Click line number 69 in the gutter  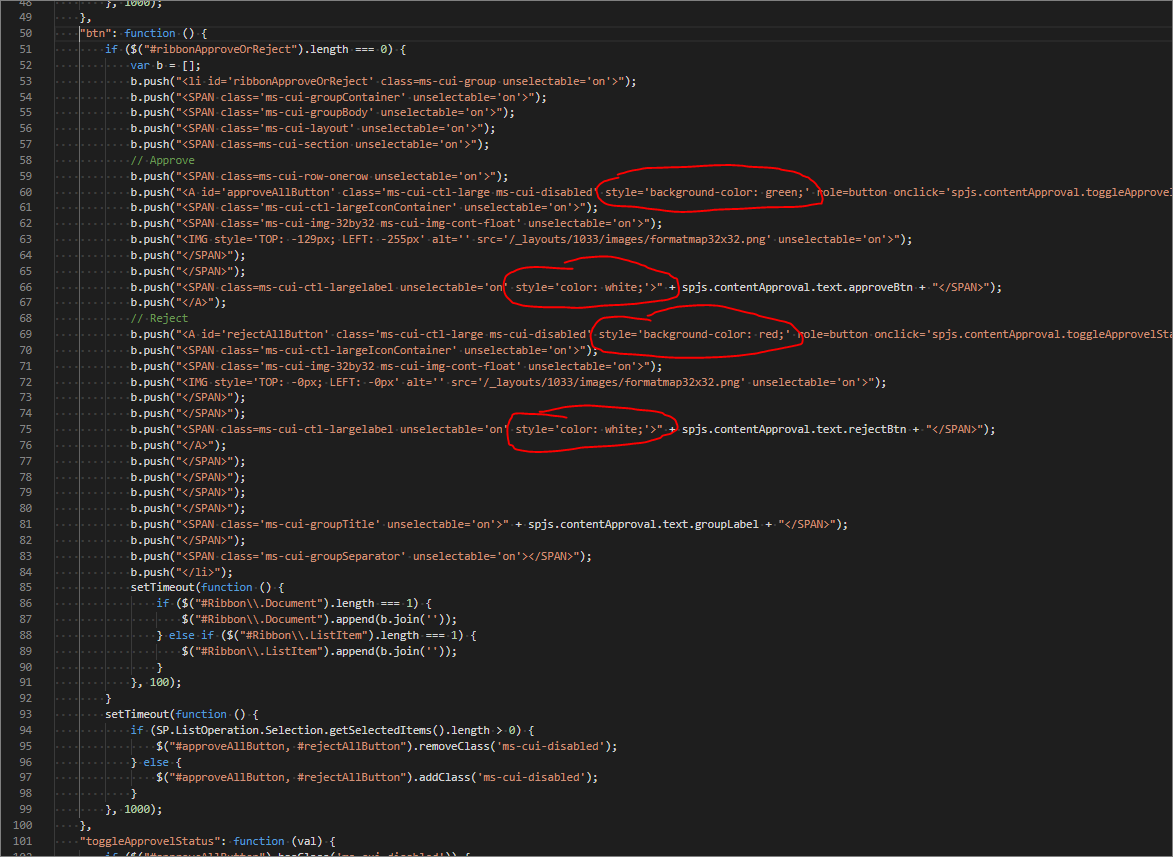pyautogui.click(x=26, y=334)
